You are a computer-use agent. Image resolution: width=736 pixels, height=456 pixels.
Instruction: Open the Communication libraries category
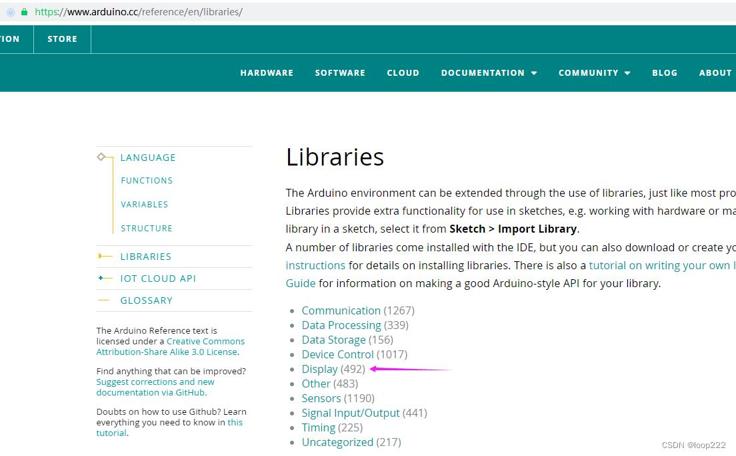[x=341, y=310]
